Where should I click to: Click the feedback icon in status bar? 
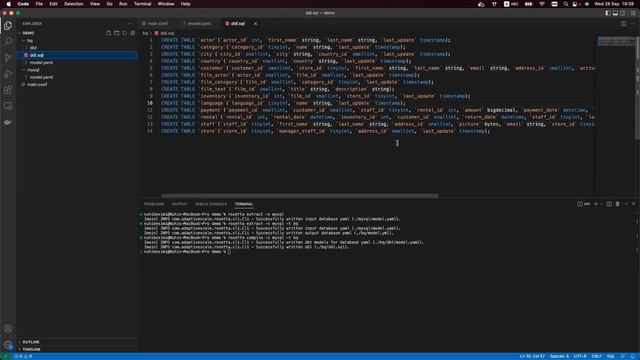(x=622, y=356)
